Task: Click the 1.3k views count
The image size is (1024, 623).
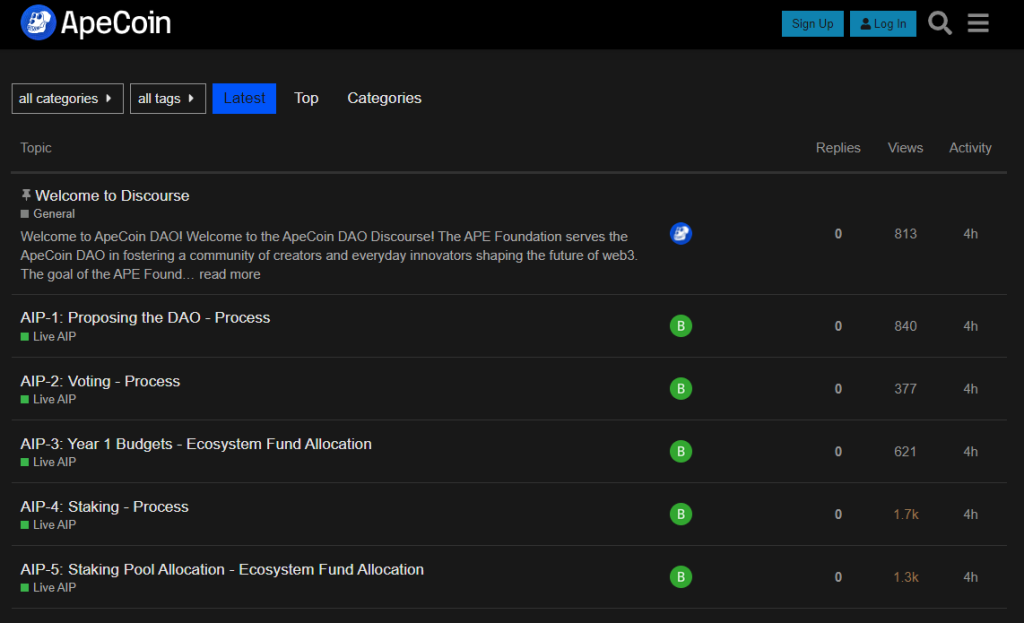Action: tap(906, 577)
